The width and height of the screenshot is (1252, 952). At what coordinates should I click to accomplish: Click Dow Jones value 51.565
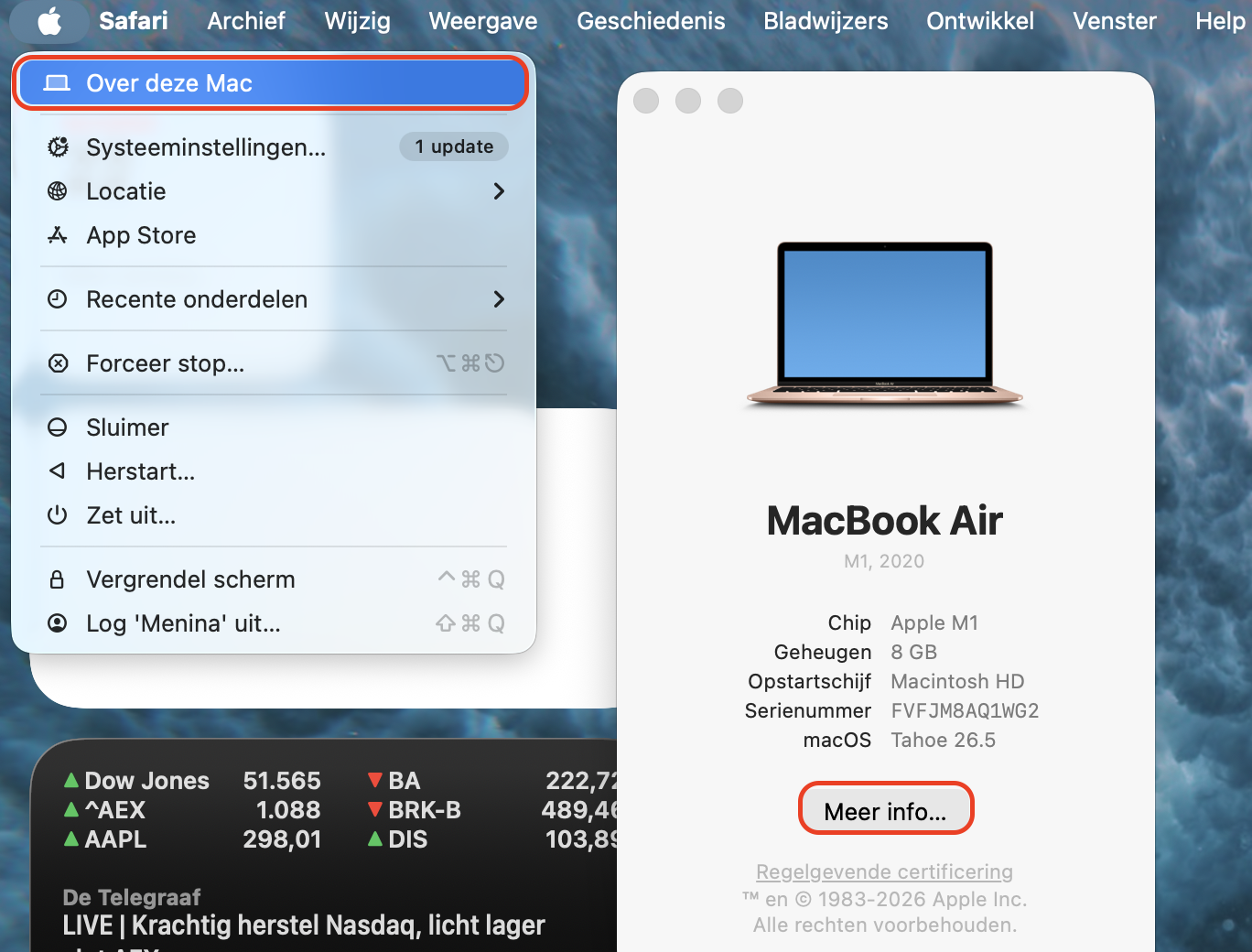click(282, 781)
